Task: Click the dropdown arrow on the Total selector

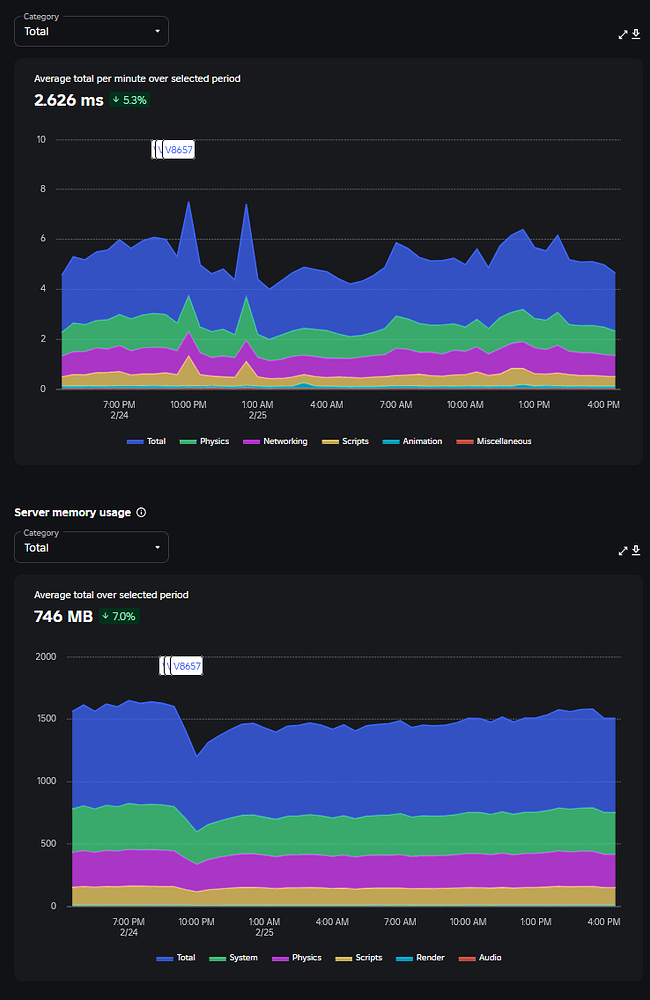Action: pyautogui.click(x=157, y=31)
